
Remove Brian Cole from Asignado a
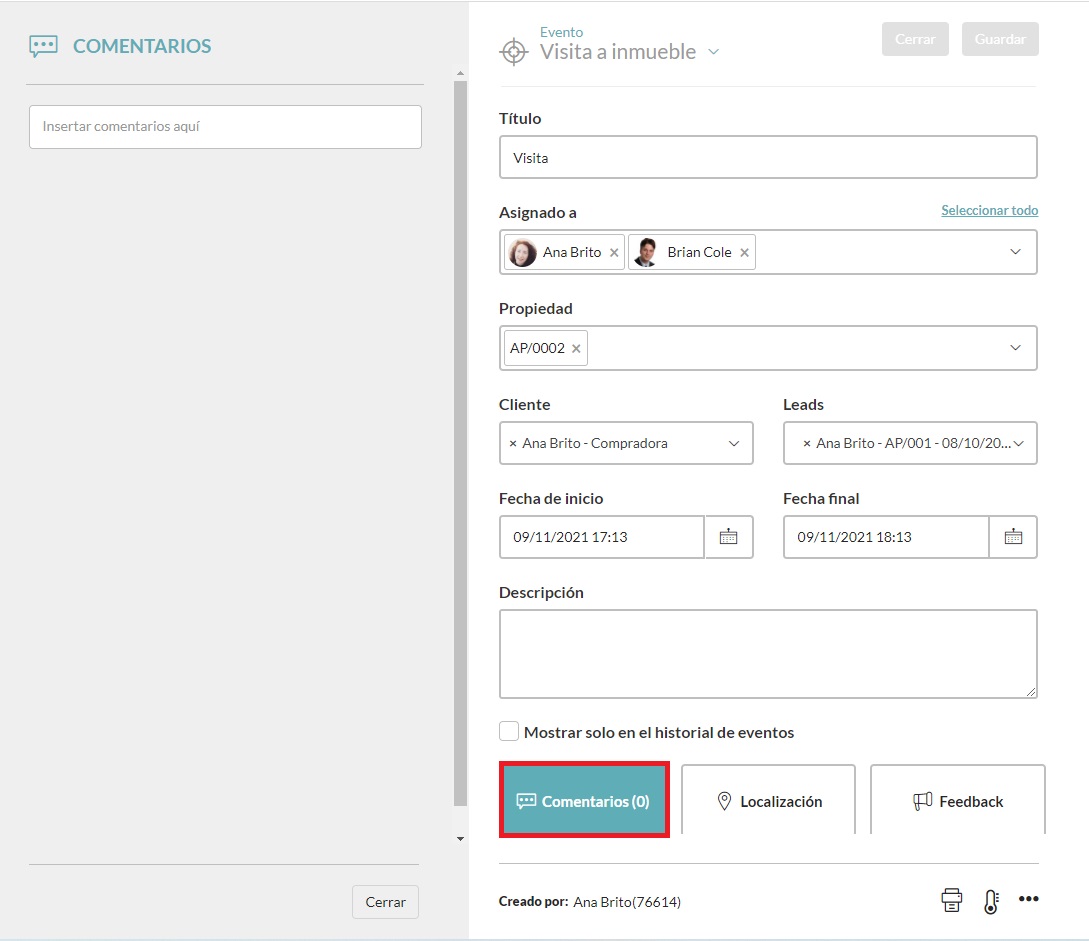[745, 253]
